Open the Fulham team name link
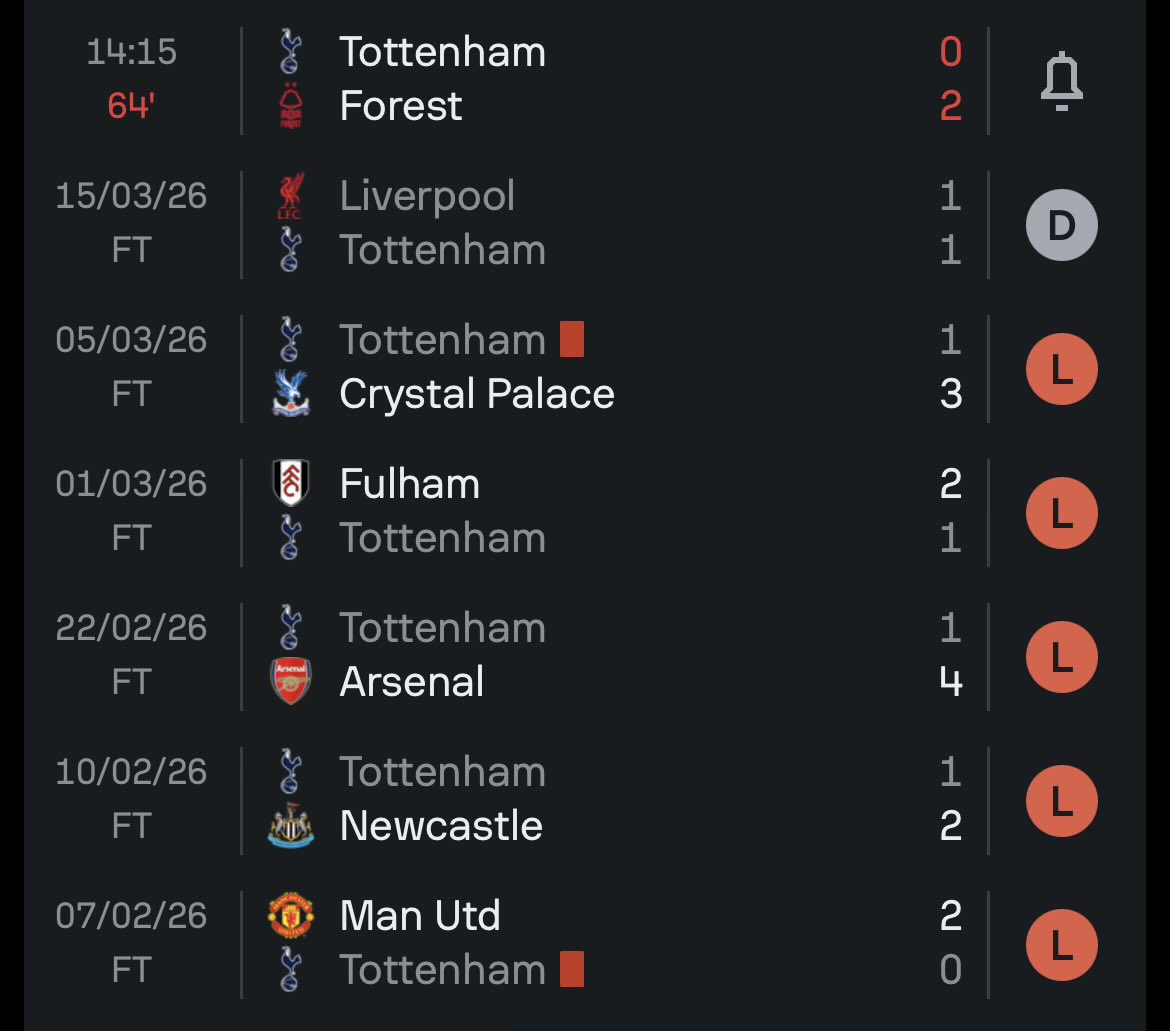Image resolution: width=1170 pixels, height=1031 pixels. point(409,484)
